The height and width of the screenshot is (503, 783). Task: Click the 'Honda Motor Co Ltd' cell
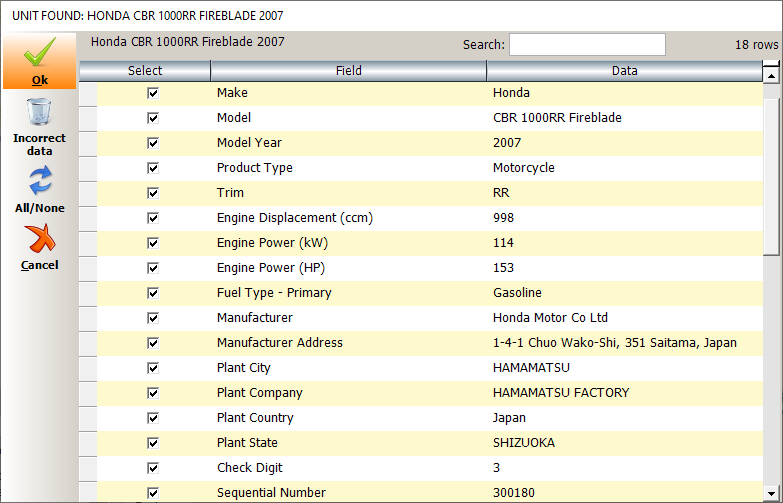coord(625,318)
